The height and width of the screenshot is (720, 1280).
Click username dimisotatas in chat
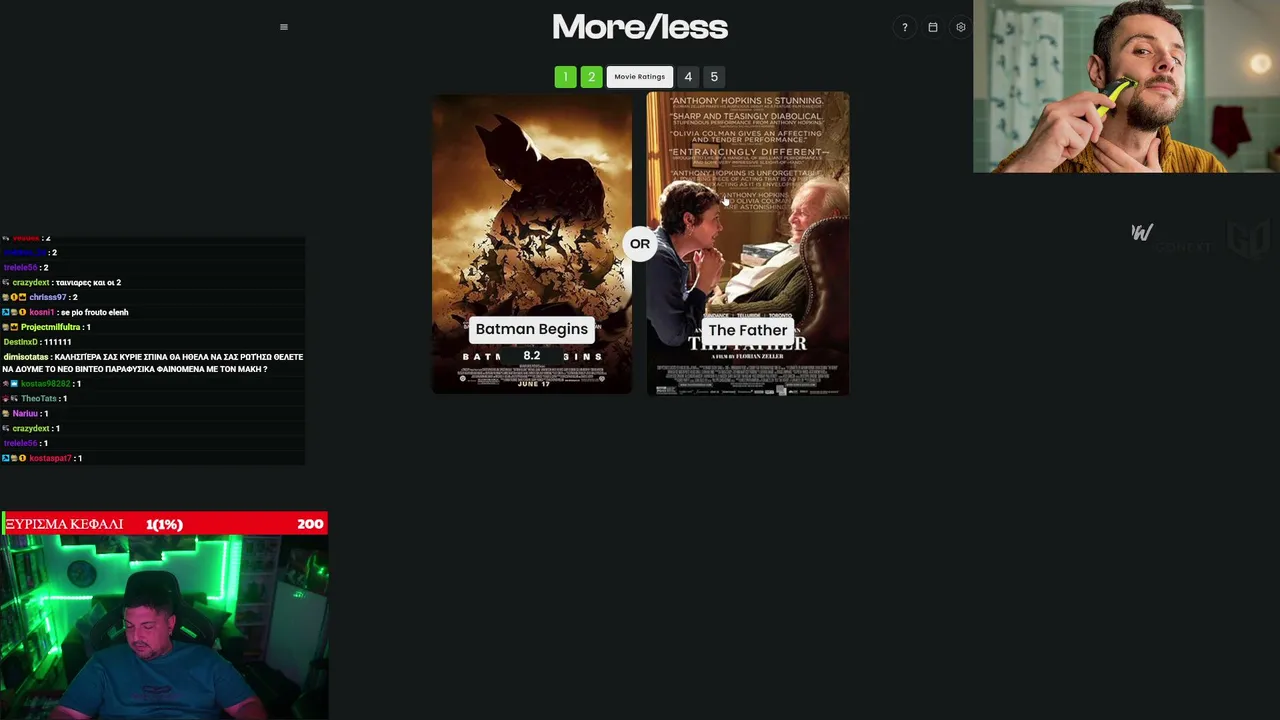coord(26,357)
